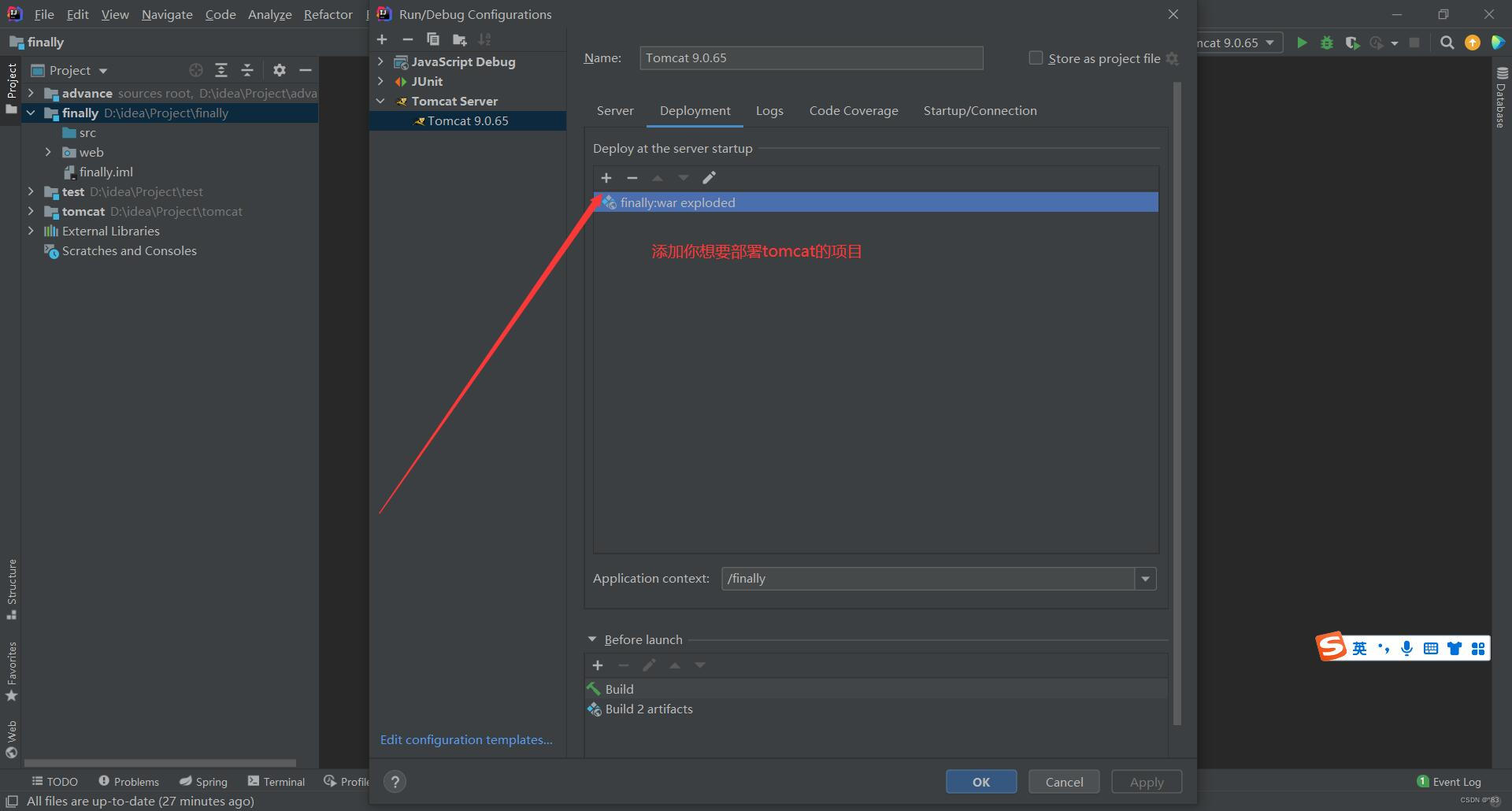Select opened file locate icon in Project panel

(x=196, y=70)
